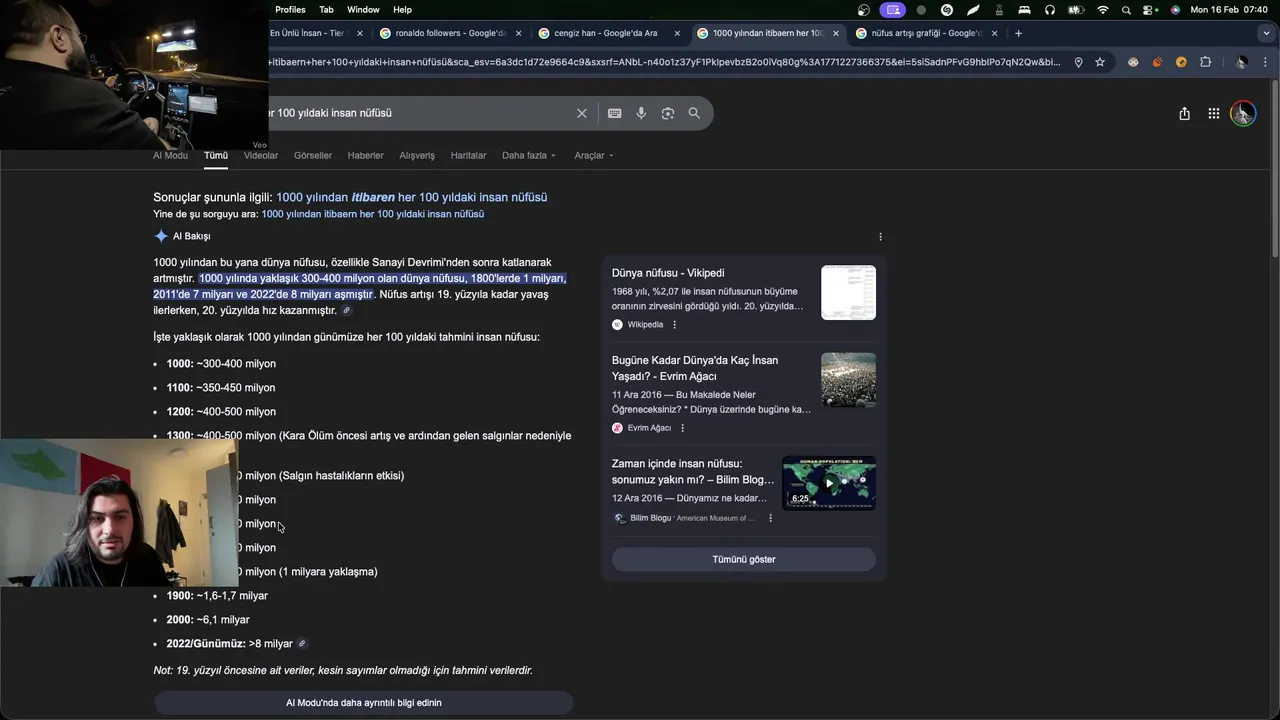1280x720 pixels.
Task: Play the 6:25 Bilim Blogu video thumbnail
Action: (829, 483)
